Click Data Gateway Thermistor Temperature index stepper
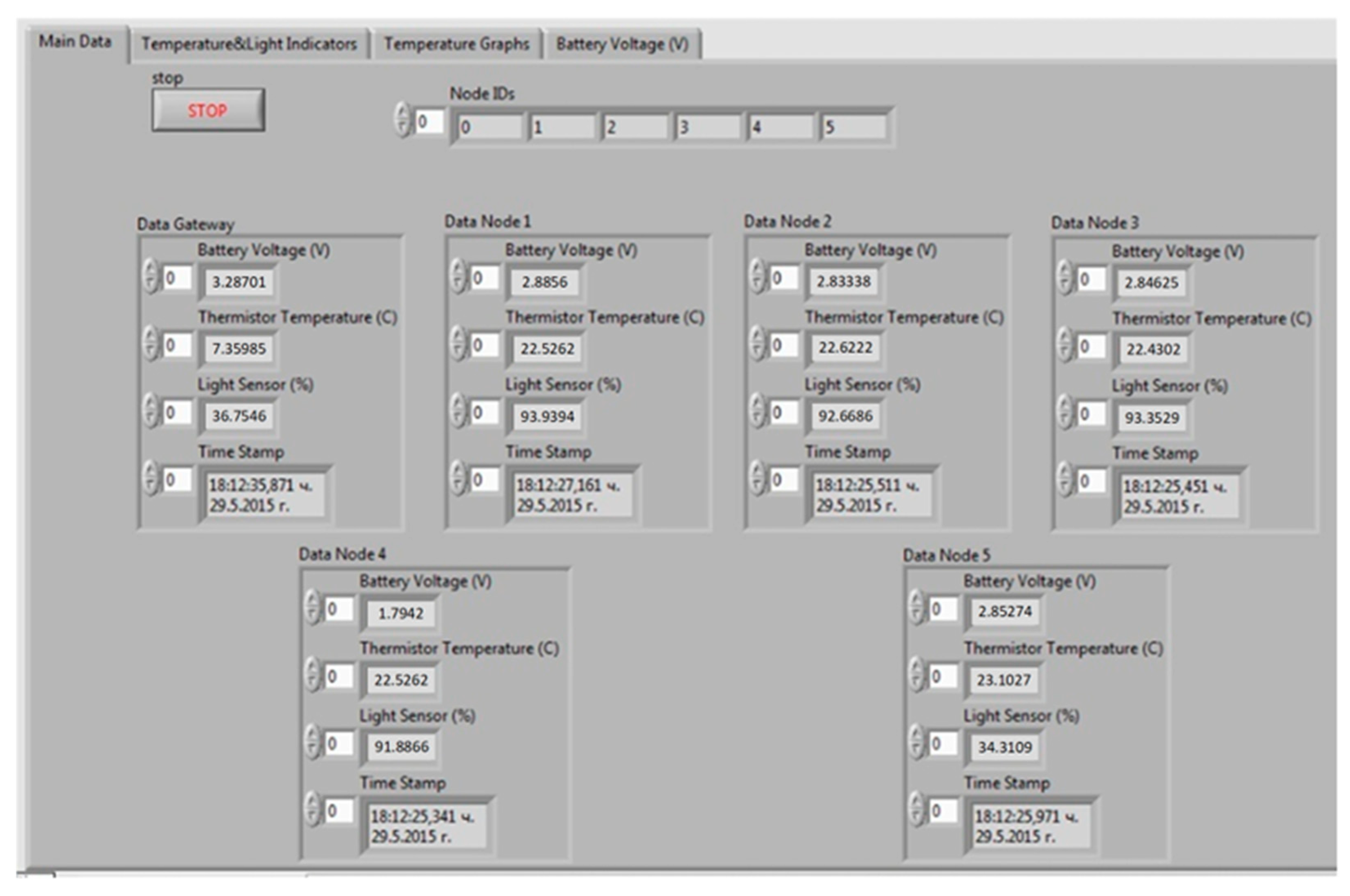The width and height of the screenshot is (1350, 896). click(x=150, y=344)
